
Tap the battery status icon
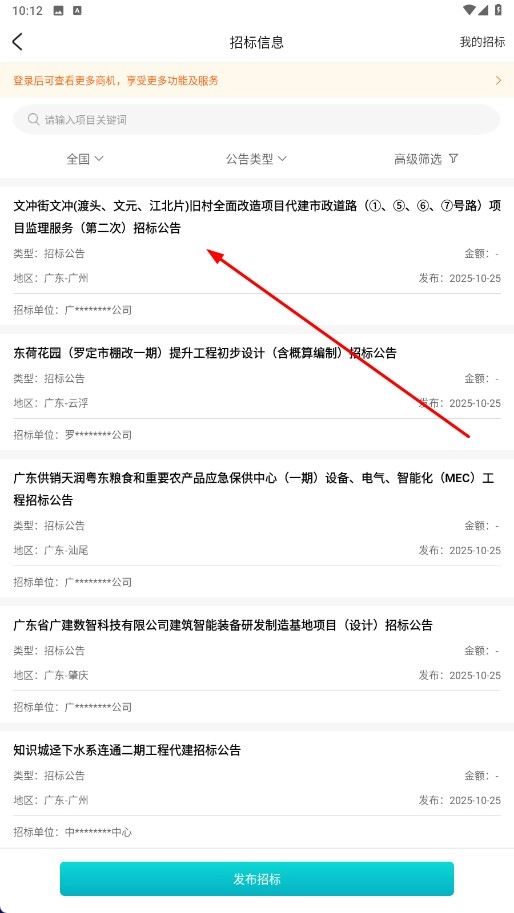coord(498,10)
